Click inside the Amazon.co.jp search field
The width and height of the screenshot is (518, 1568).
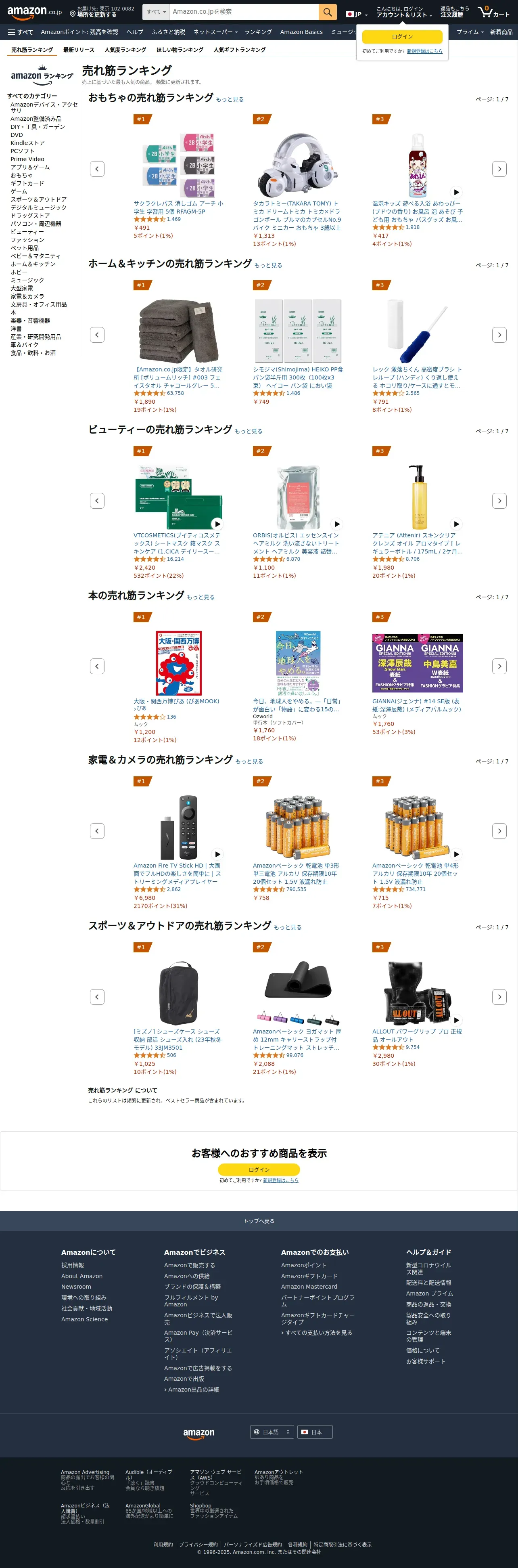[243, 12]
